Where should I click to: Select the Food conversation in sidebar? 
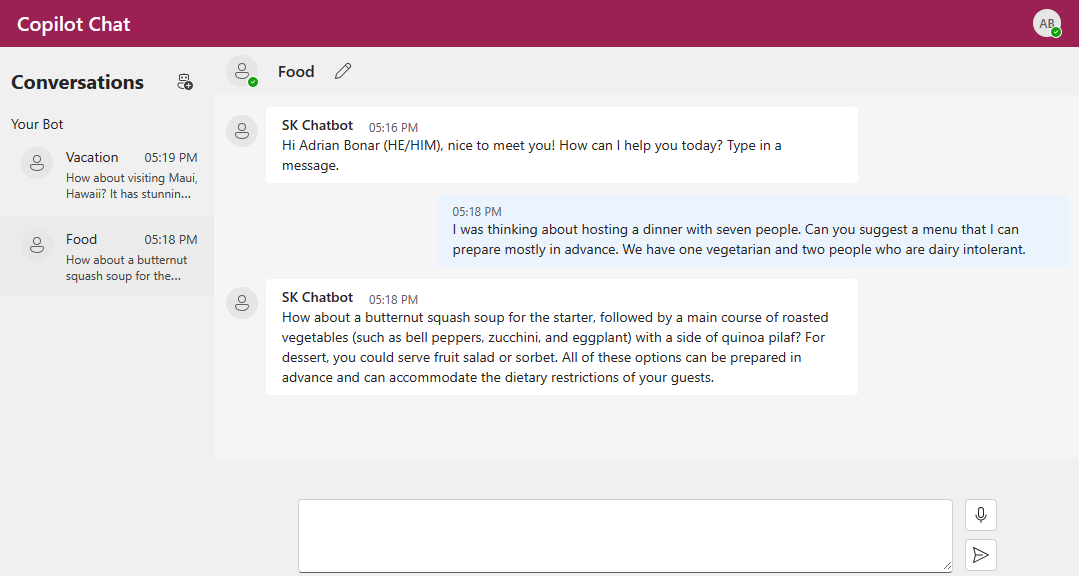[x=107, y=257]
